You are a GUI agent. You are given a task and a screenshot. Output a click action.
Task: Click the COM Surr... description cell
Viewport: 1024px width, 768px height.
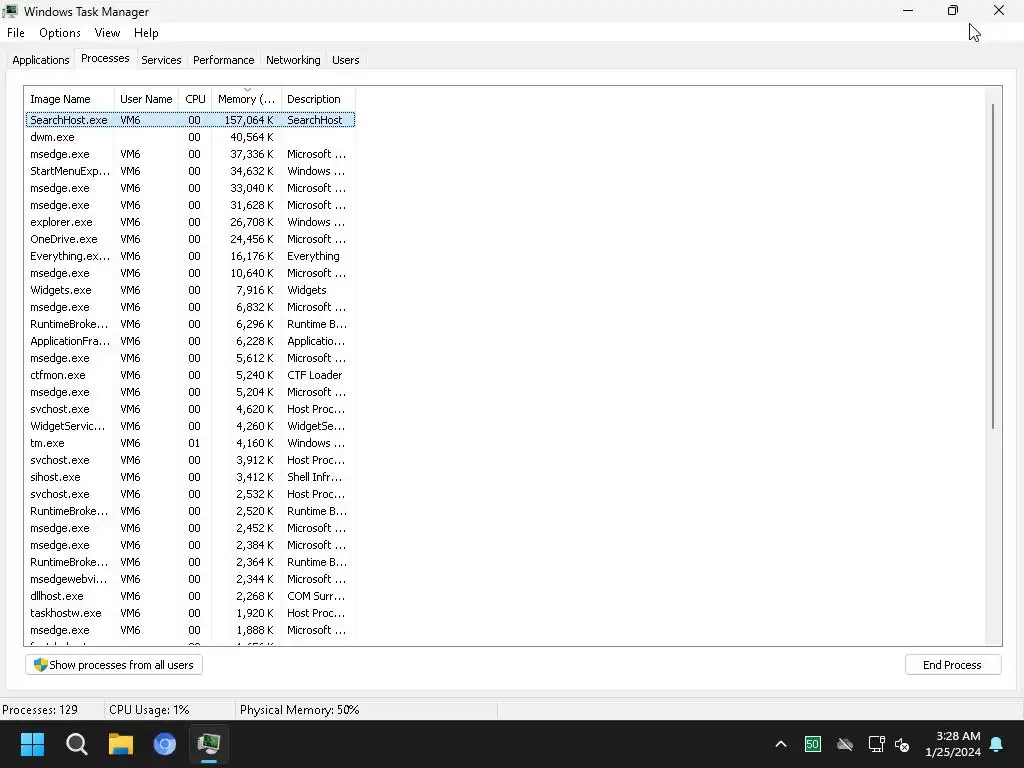click(x=316, y=596)
